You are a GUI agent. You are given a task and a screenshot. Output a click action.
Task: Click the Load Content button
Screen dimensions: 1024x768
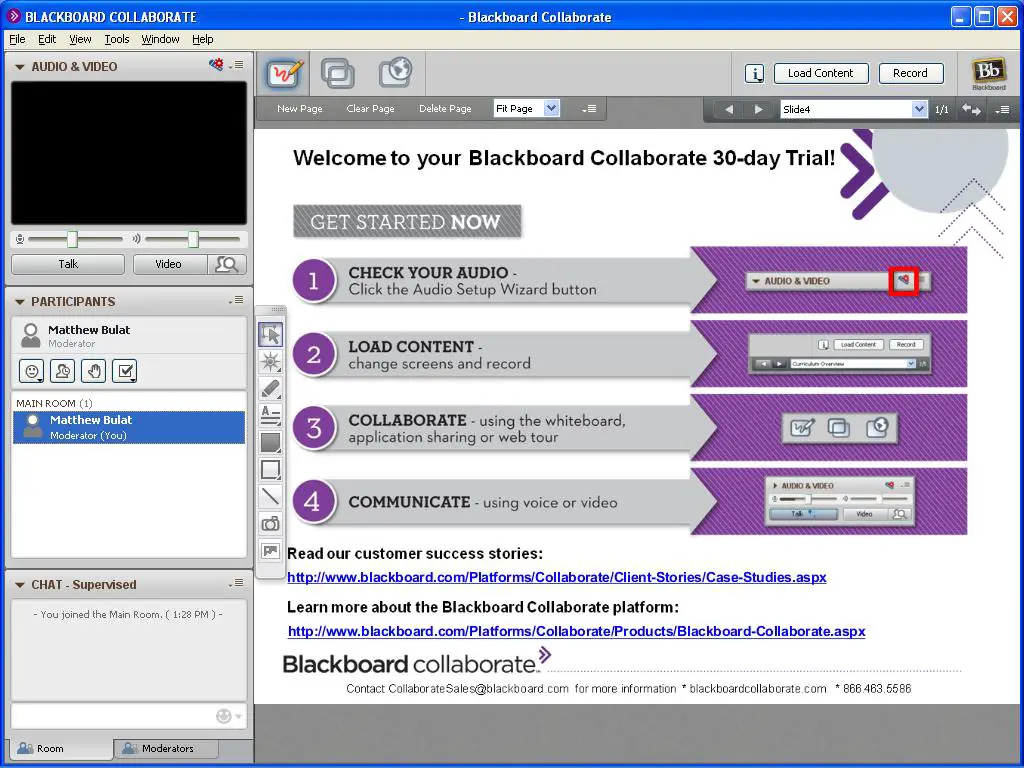(x=821, y=73)
